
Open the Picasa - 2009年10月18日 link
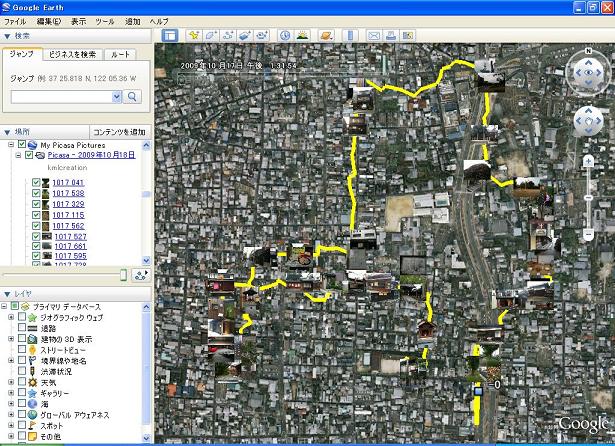click(x=91, y=155)
